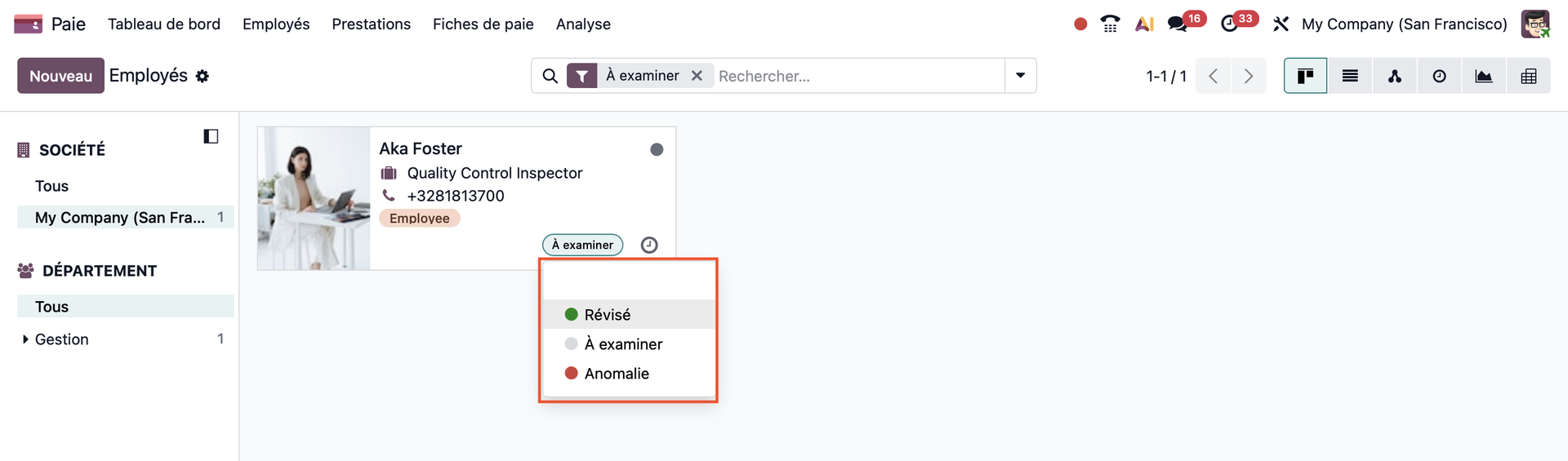Switch to graph view

(1483, 76)
